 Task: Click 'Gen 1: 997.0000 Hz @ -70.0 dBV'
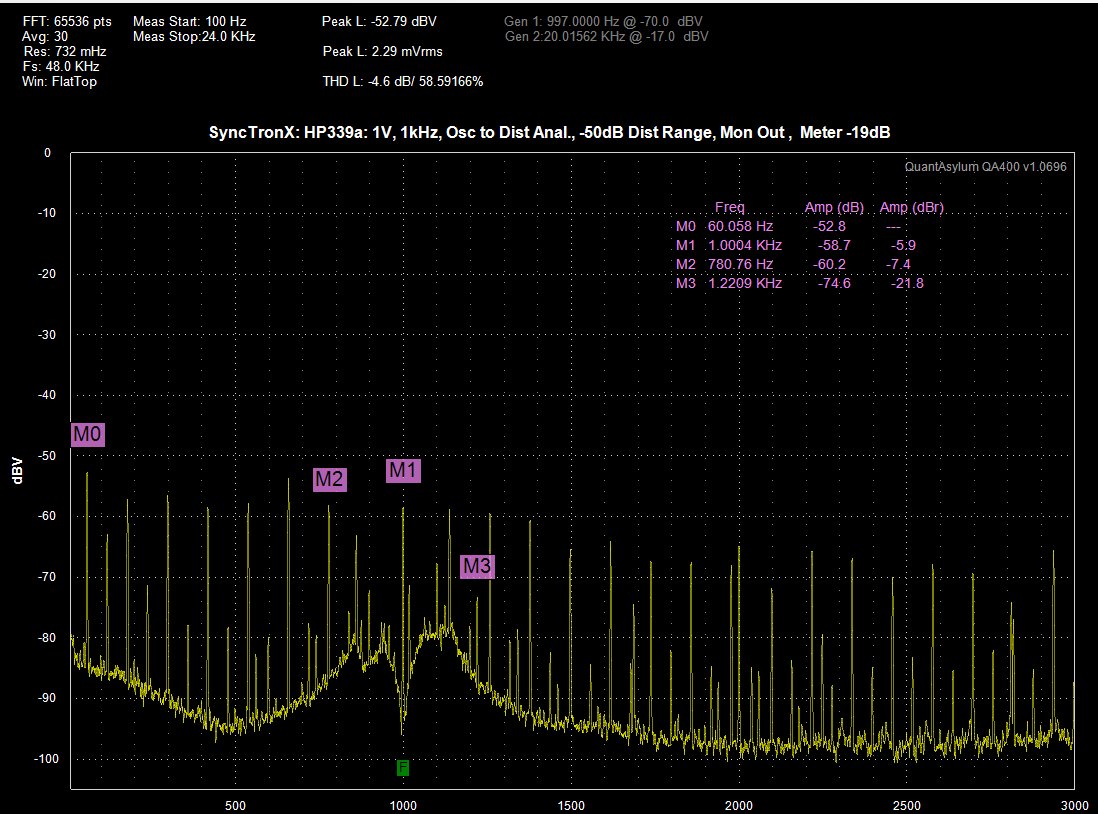pyautogui.click(x=603, y=22)
